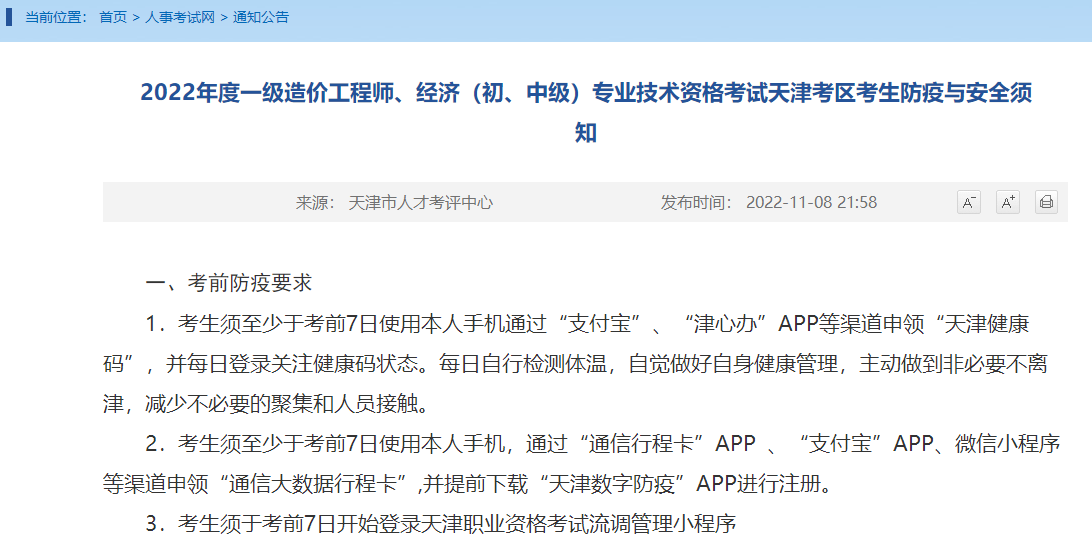Navigate to 通知公告 in the breadcrumb
This screenshot has height=541, width=1092.
pos(261,17)
